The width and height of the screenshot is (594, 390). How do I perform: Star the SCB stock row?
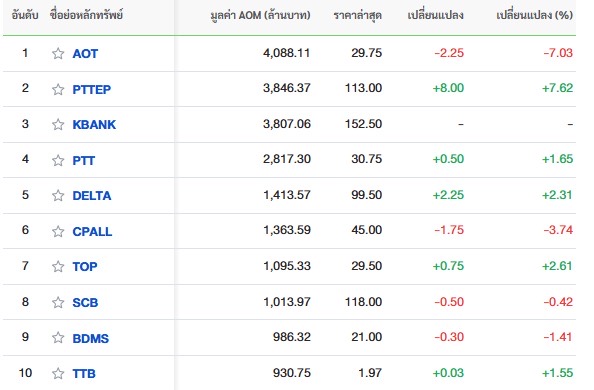58,302
